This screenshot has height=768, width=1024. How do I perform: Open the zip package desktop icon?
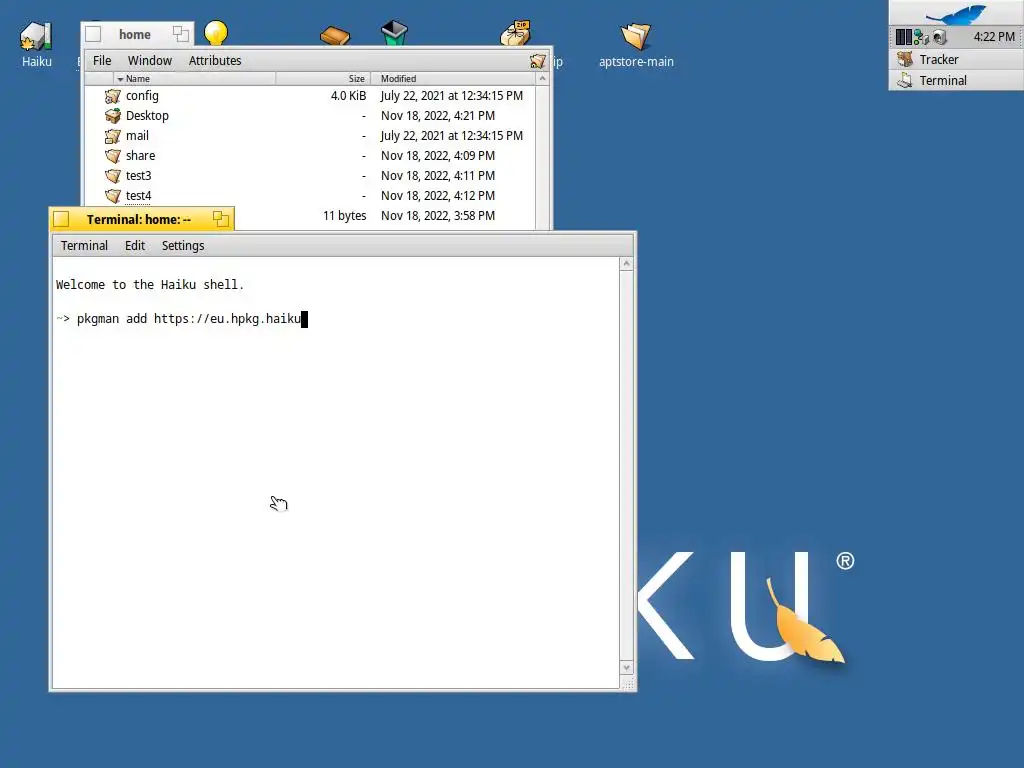click(516, 33)
